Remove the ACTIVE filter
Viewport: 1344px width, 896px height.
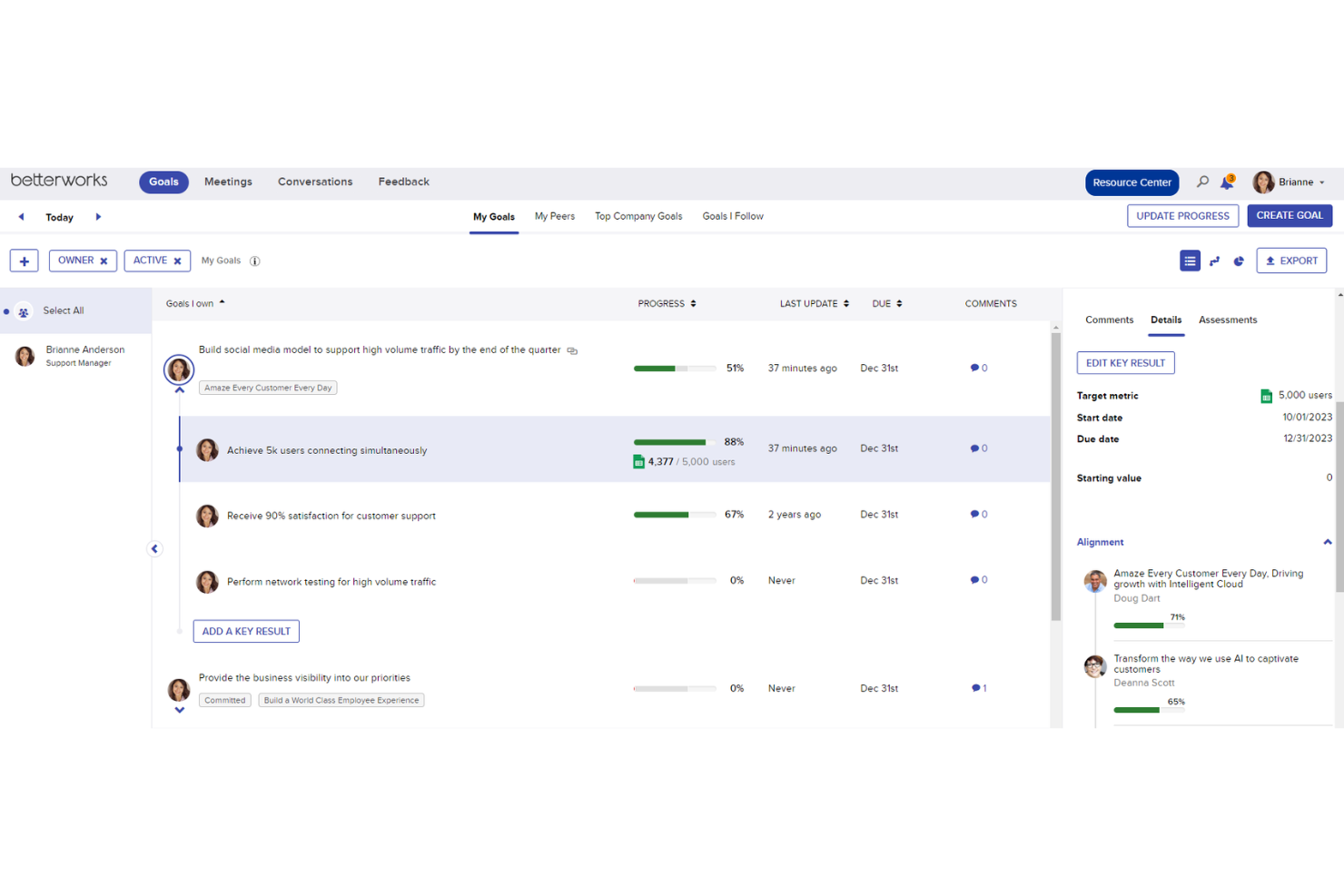coord(178,261)
